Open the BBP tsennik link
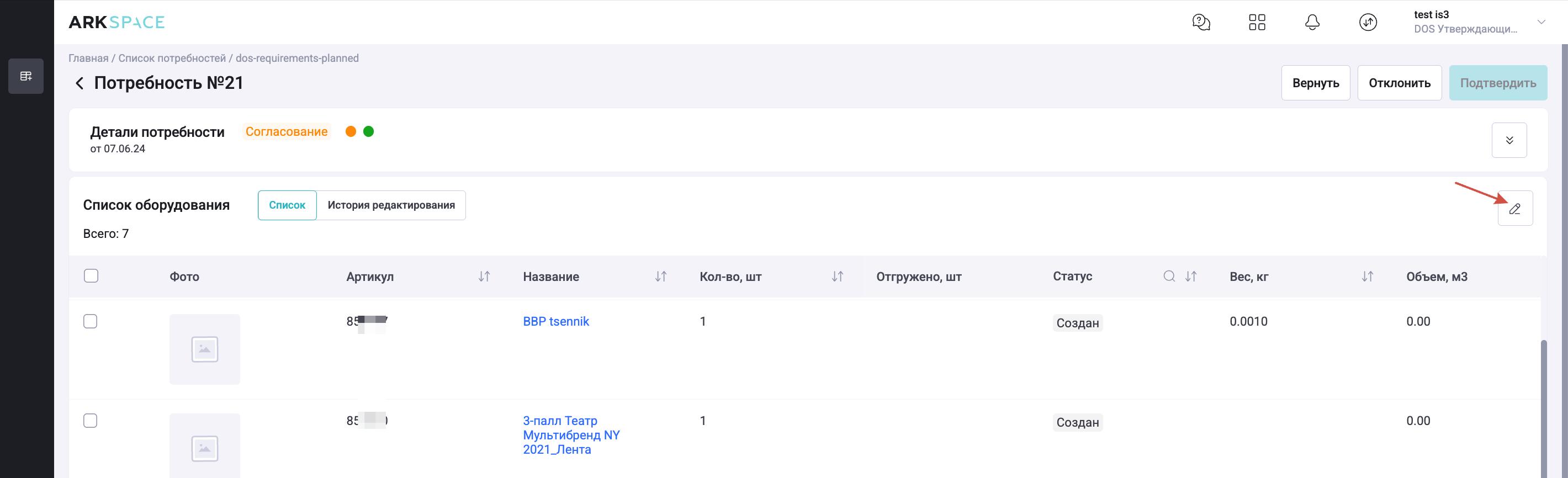The image size is (1568, 478). (x=556, y=321)
